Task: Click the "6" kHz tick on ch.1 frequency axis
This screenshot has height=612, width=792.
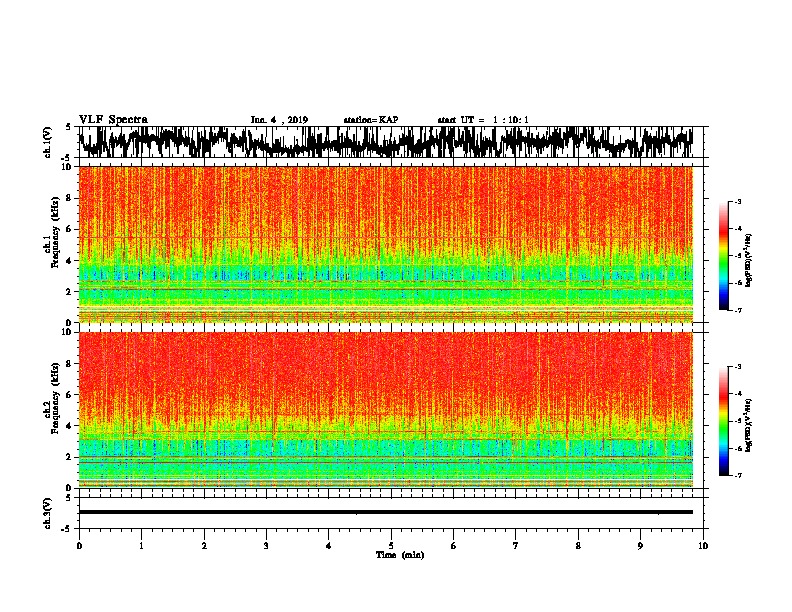Action: pyautogui.click(x=70, y=229)
